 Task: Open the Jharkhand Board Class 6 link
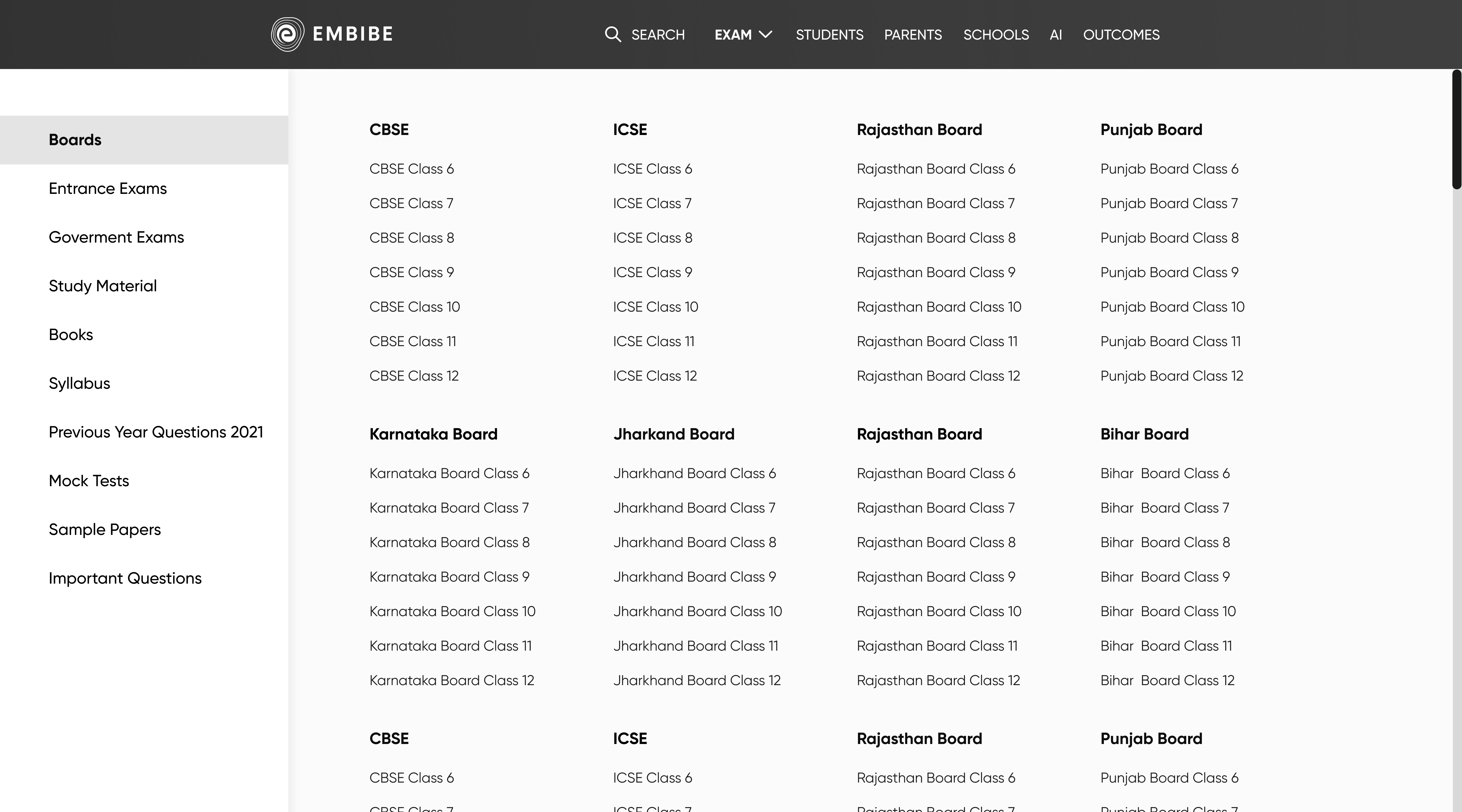click(694, 473)
